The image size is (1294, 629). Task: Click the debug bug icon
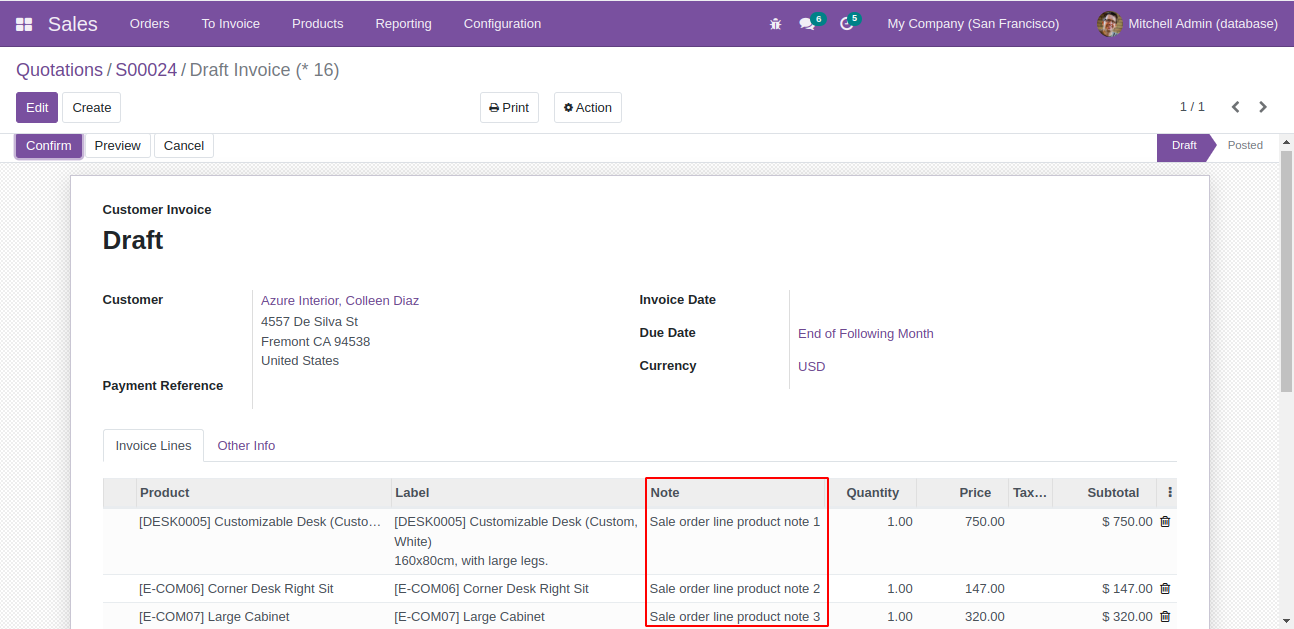tap(775, 24)
